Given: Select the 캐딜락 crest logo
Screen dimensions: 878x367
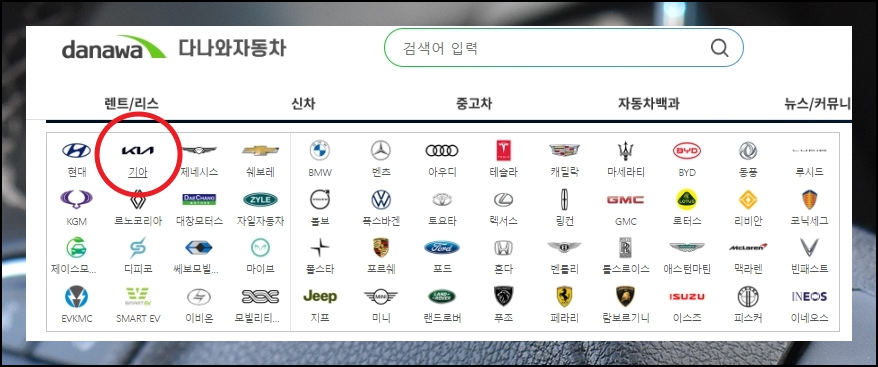Looking at the screenshot, I should tap(564, 150).
